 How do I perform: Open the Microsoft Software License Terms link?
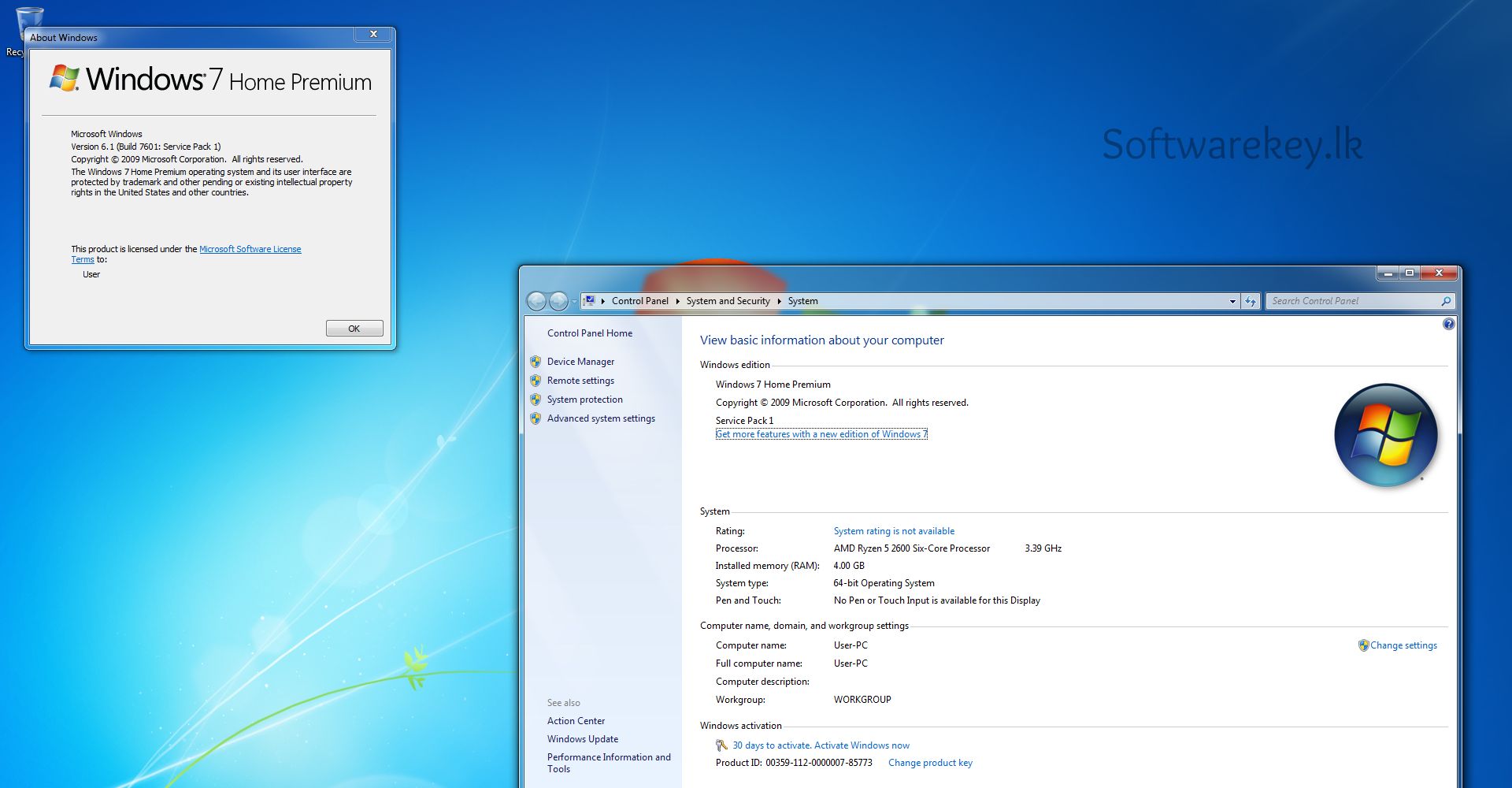coord(250,249)
